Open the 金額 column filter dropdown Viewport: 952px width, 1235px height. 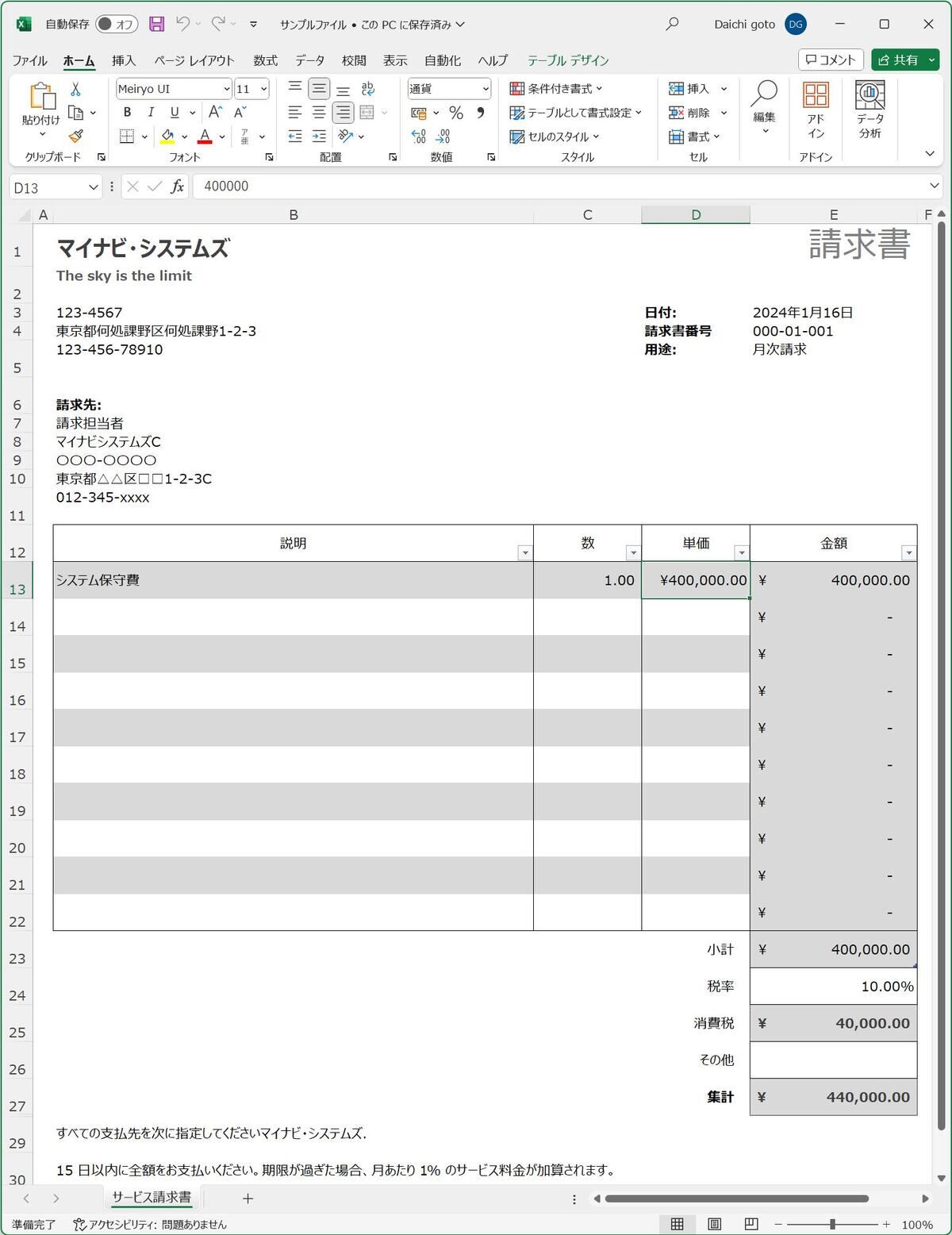point(909,553)
